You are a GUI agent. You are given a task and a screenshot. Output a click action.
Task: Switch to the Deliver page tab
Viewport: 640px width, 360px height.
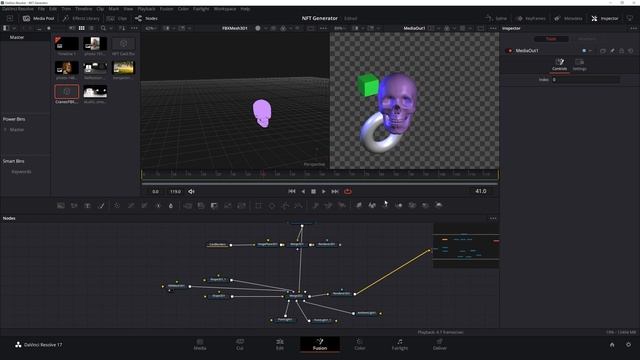point(440,344)
